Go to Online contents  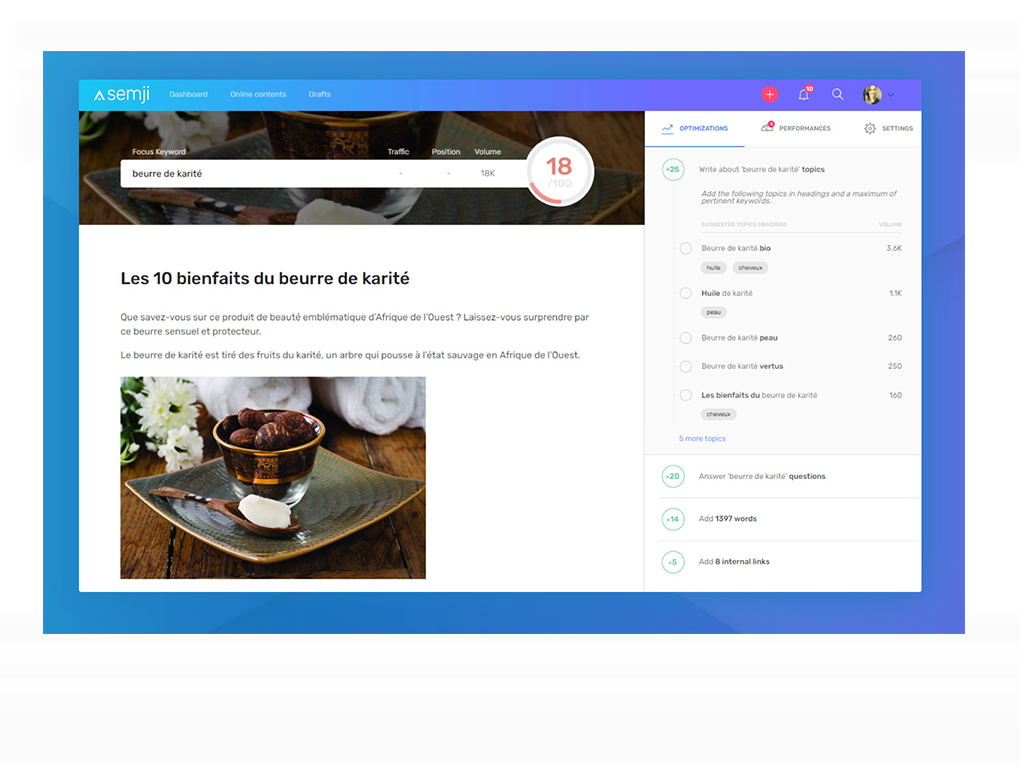point(258,94)
